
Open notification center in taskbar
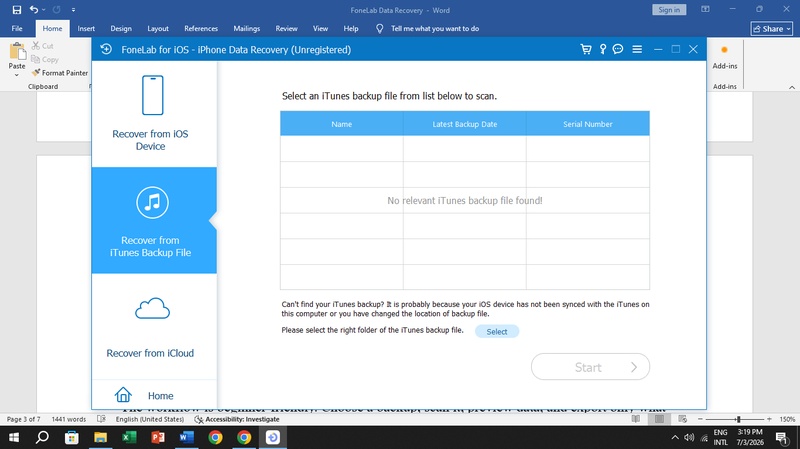click(x=782, y=437)
